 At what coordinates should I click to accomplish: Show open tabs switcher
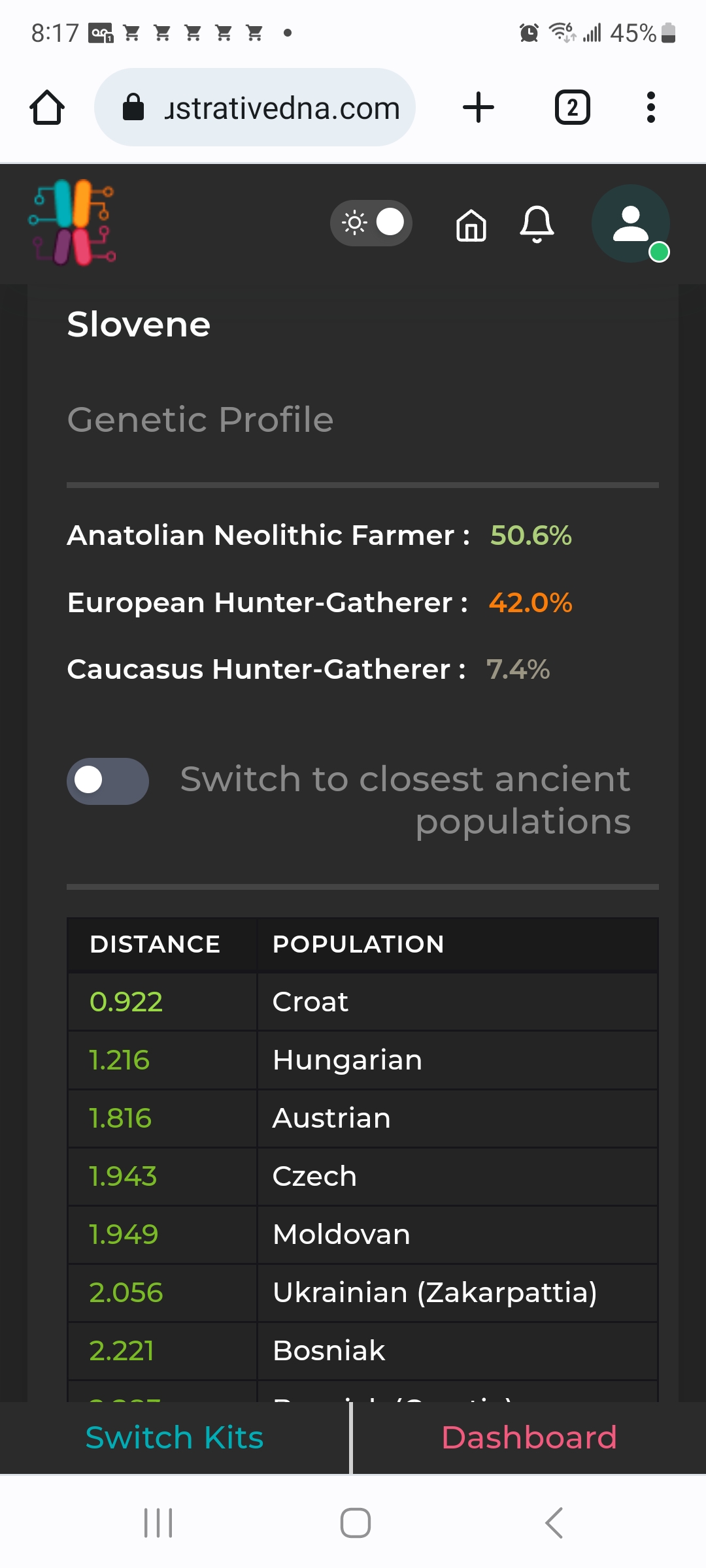click(x=573, y=107)
